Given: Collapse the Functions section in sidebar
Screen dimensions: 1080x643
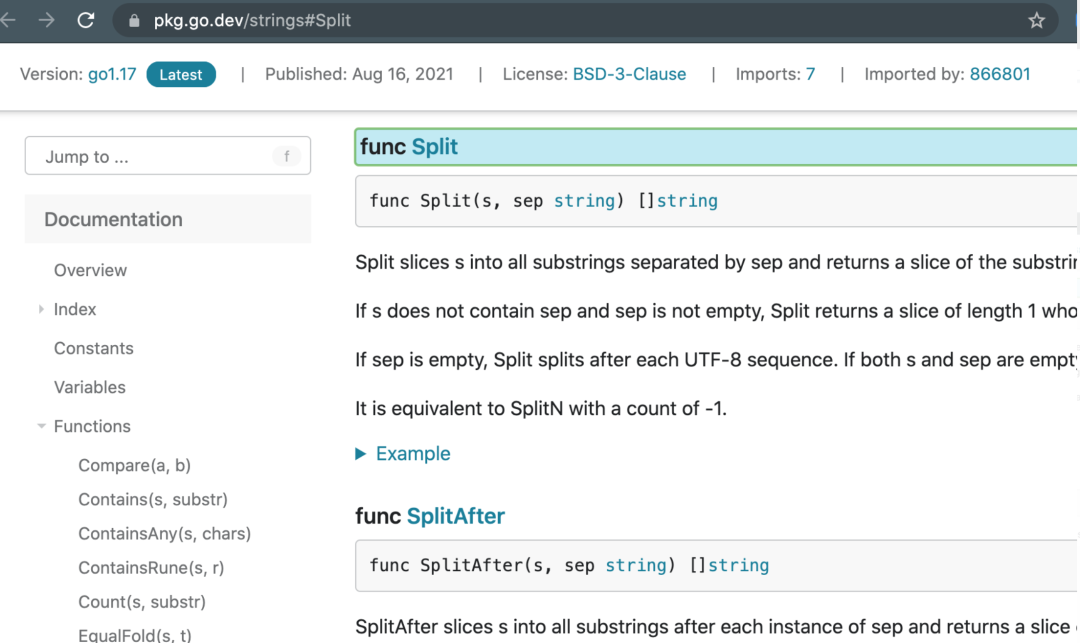Looking at the screenshot, I should click(x=42, y=427).
